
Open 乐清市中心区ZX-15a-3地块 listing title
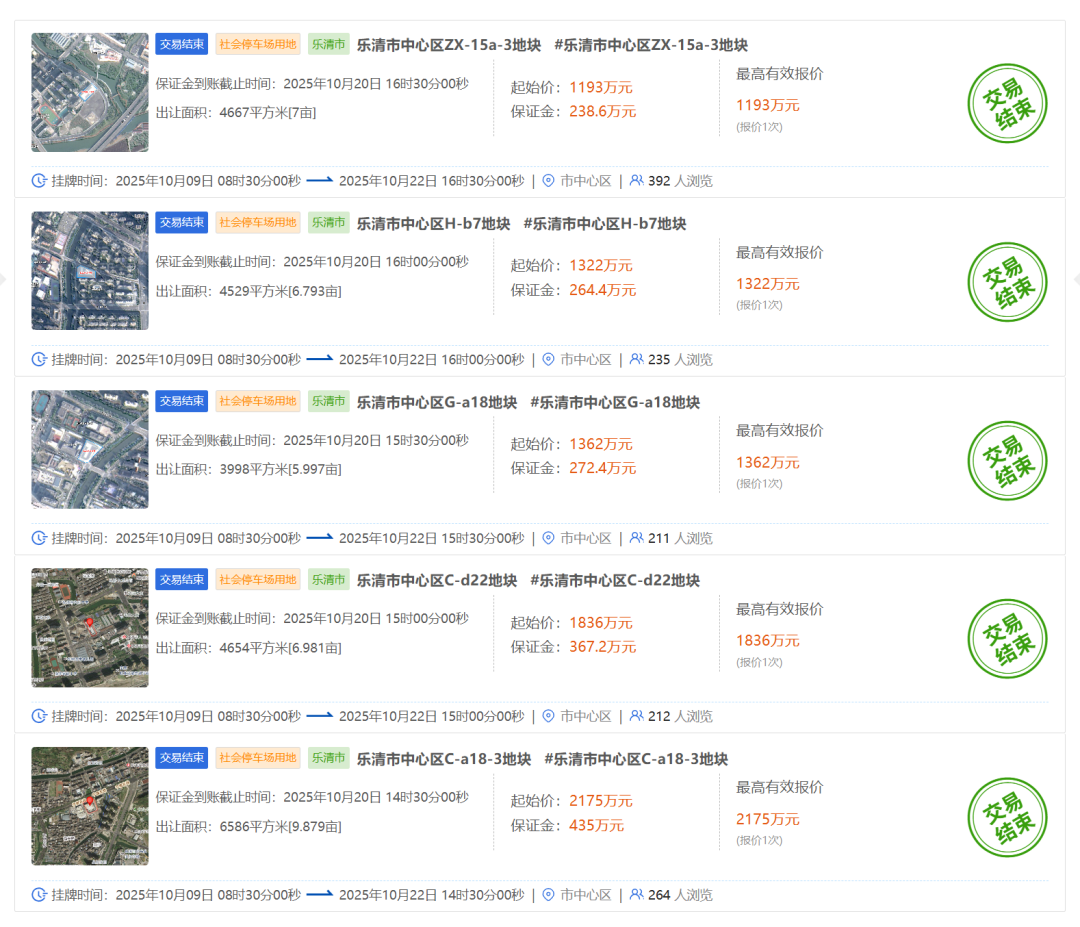[x=449, y=45]
